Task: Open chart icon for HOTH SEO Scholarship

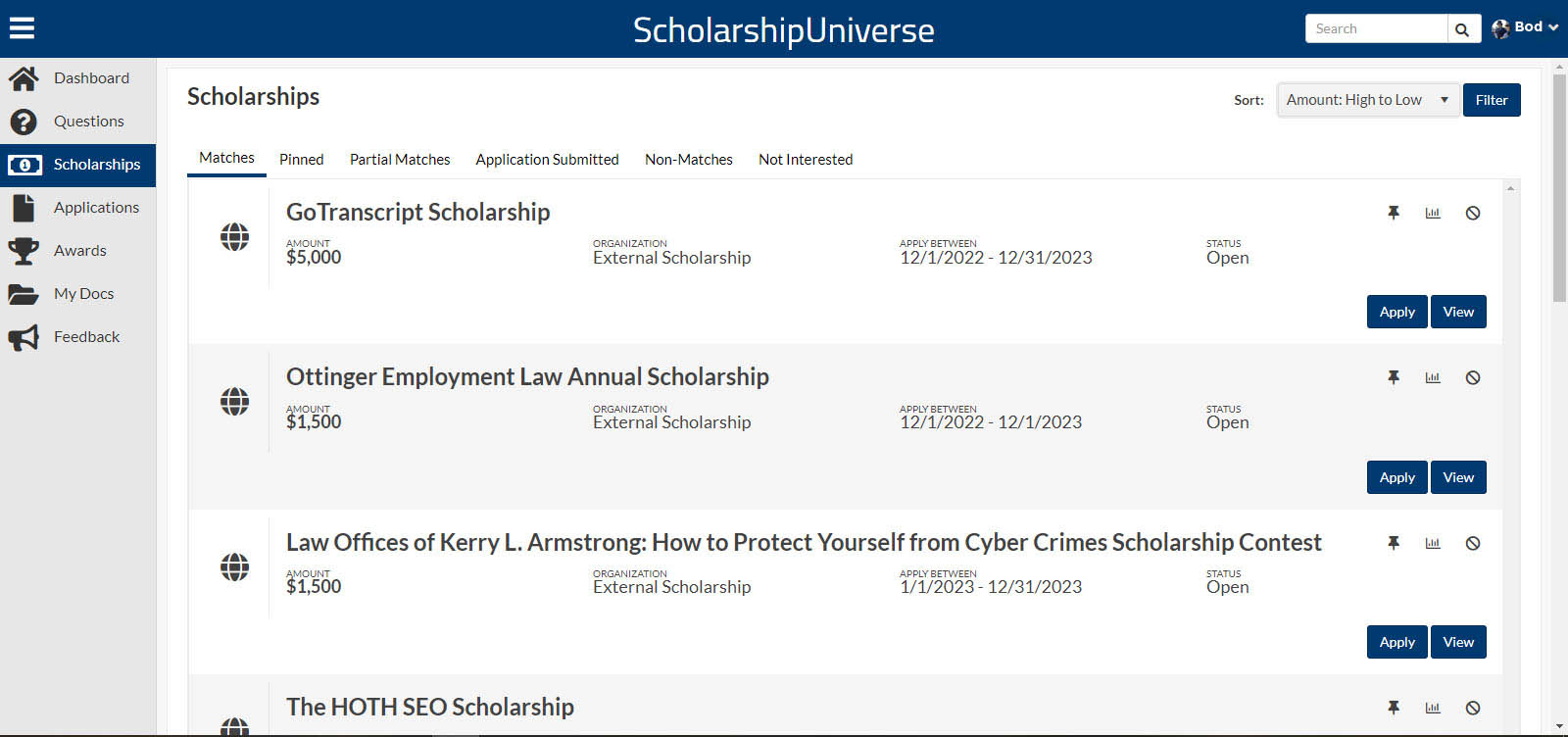Action: [x=1433, y=708]
